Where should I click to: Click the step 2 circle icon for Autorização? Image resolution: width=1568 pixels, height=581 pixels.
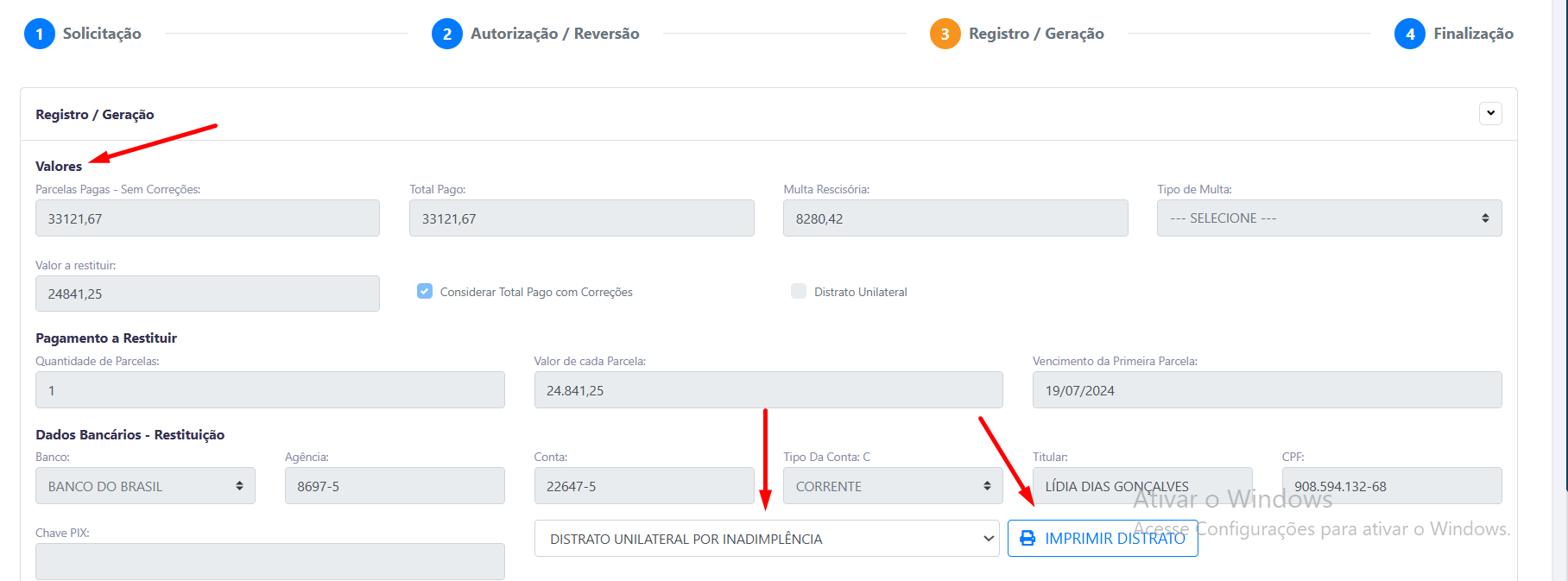coord(447,34)
